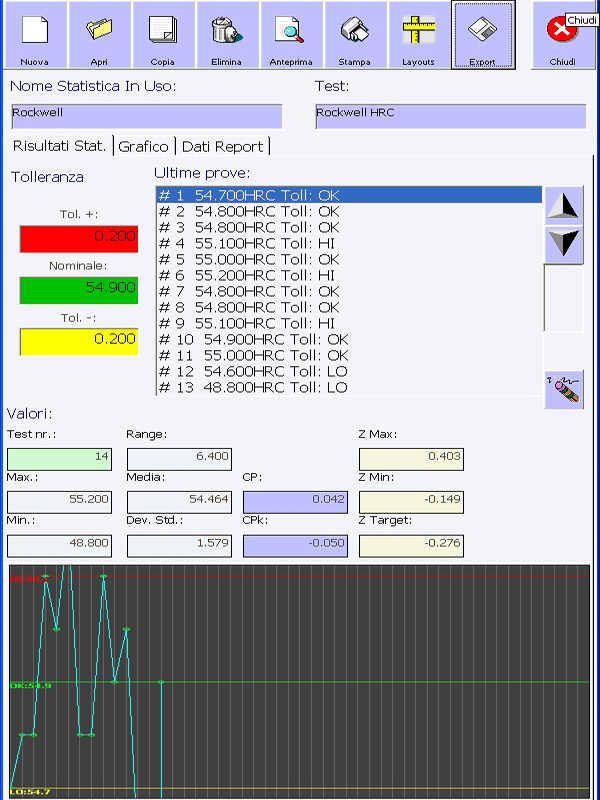Click the Copia copy icon
Screen dimensions: 600x800
point(162,35)
